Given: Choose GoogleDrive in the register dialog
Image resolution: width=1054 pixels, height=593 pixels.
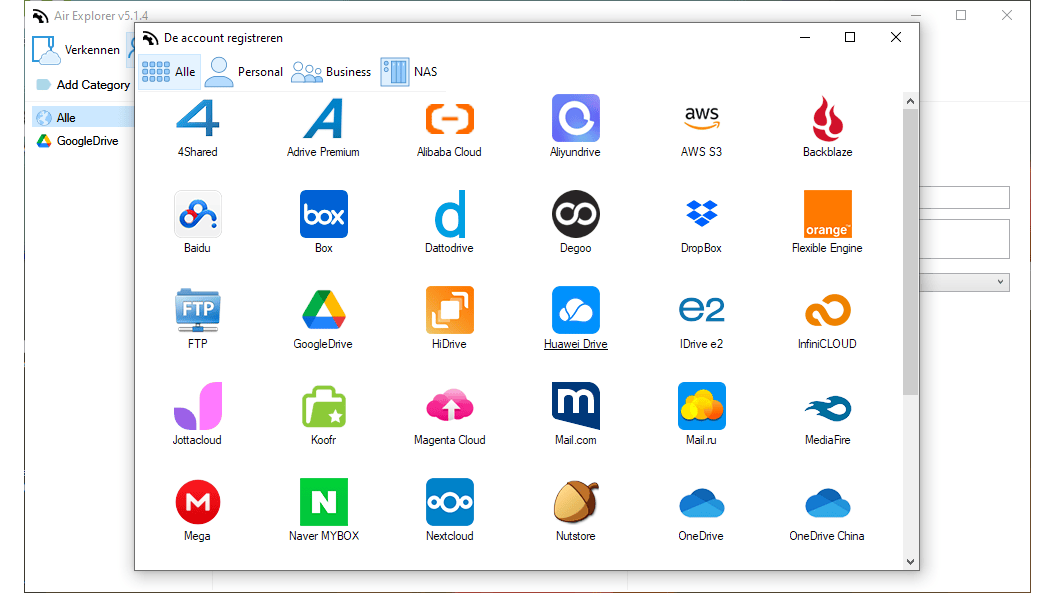Looking at the screenshot, I should point(323,310).
